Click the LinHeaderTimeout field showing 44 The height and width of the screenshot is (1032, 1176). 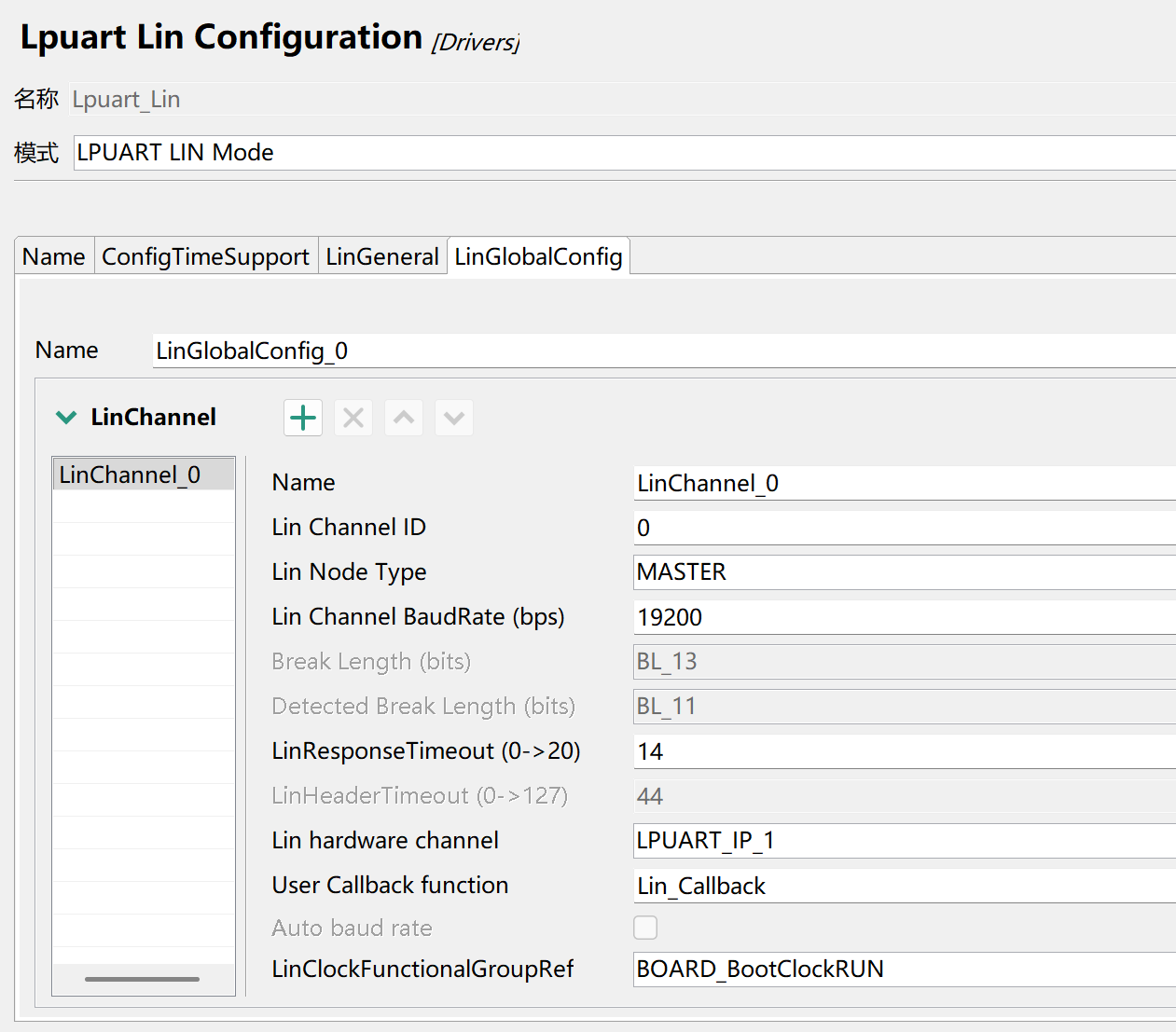point(905,796)
